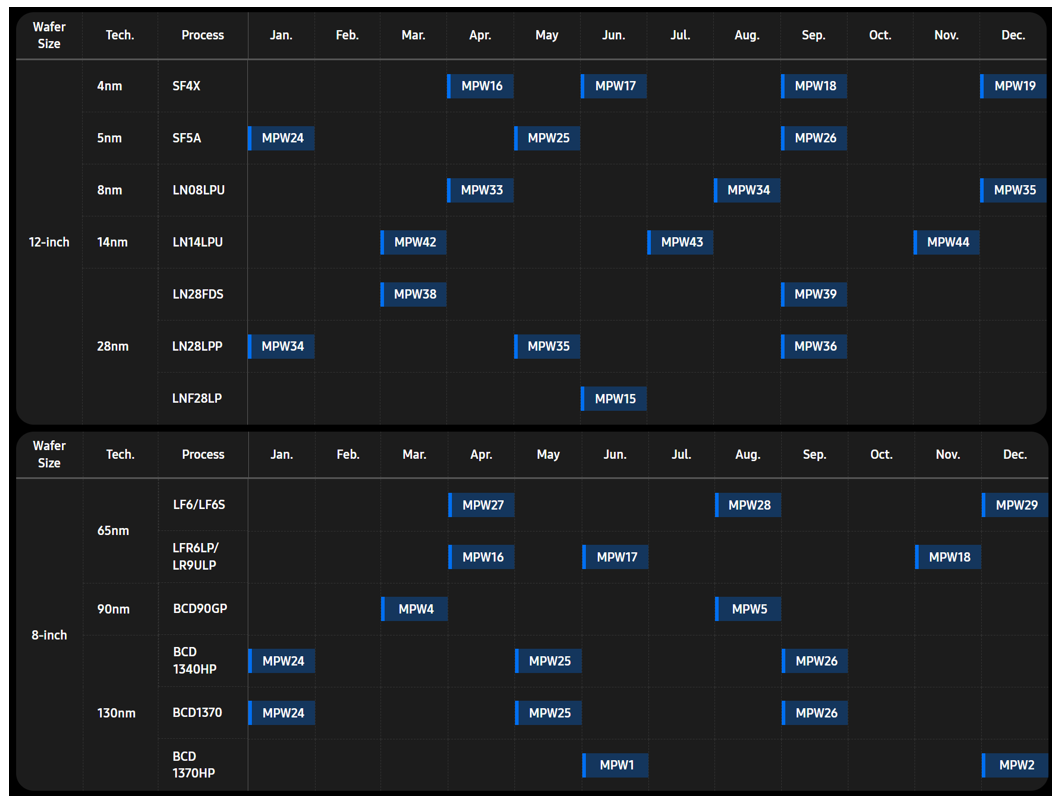Click MPW28 in LF6/LF6S row

[x=748, y=505]
